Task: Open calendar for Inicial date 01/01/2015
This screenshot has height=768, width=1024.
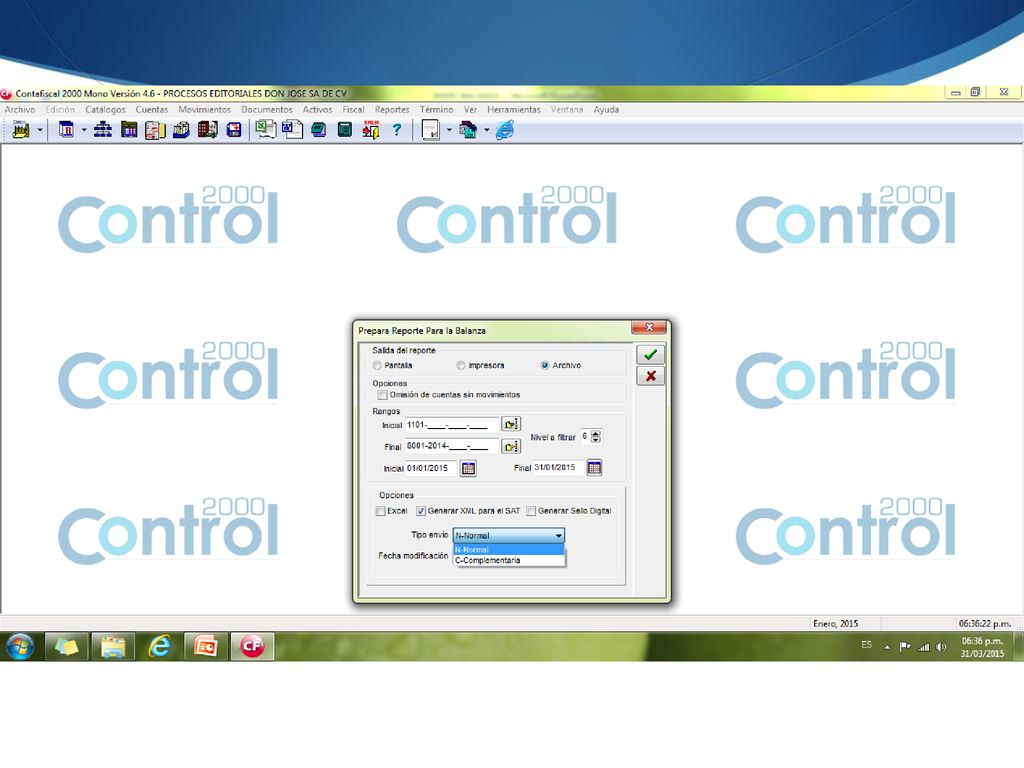Action: (468, 468)
